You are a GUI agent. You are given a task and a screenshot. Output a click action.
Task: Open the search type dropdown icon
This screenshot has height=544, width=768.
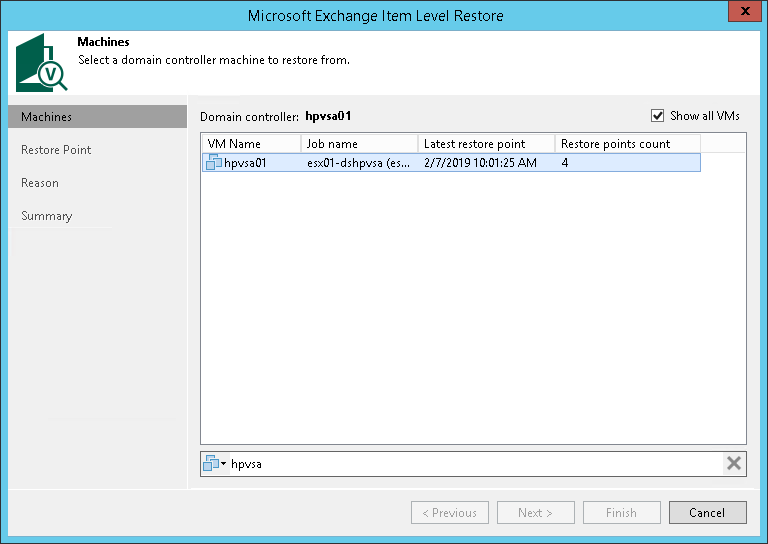tap(215, 463)
